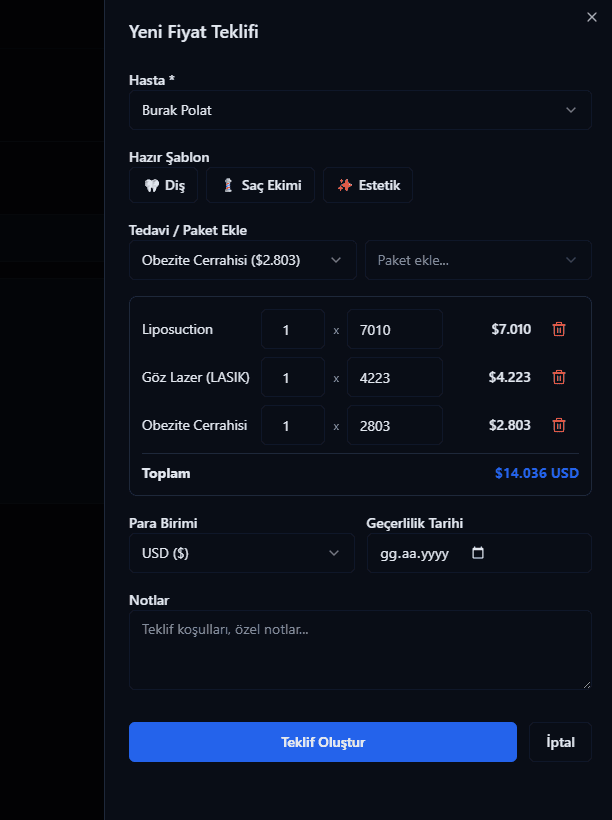
Task: Apply the Saç Ekimi template
Action: [x=260, y=185]
